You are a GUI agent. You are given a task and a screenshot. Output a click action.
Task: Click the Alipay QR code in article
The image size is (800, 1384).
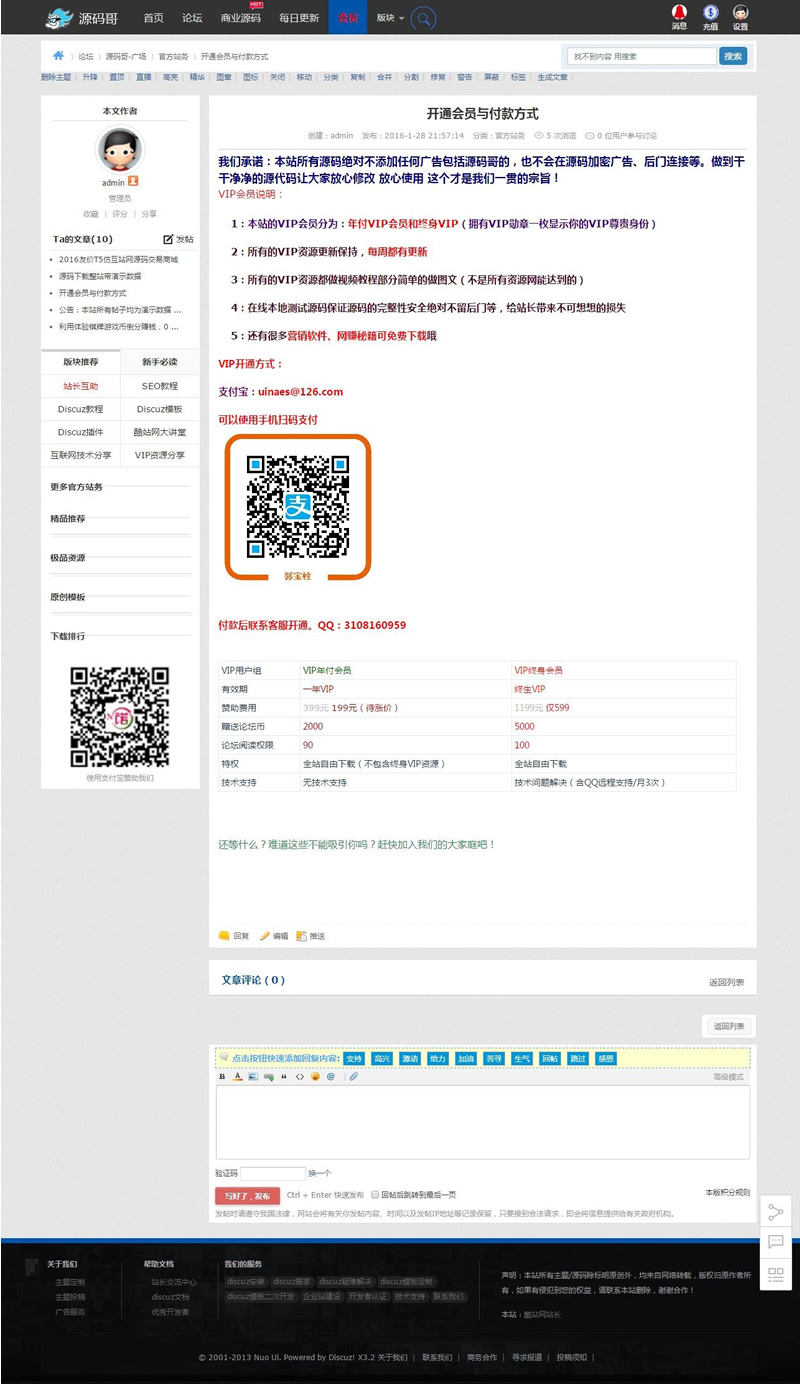click(298, 506)
